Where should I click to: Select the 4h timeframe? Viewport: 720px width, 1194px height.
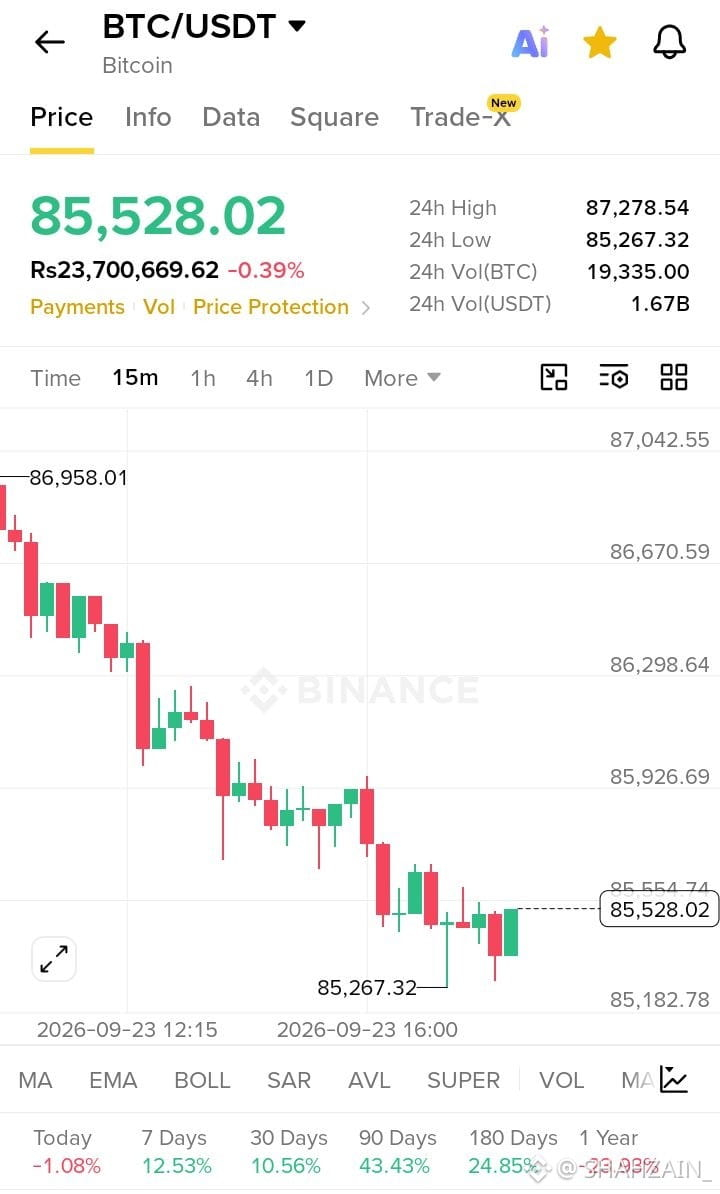pos(259,378)
